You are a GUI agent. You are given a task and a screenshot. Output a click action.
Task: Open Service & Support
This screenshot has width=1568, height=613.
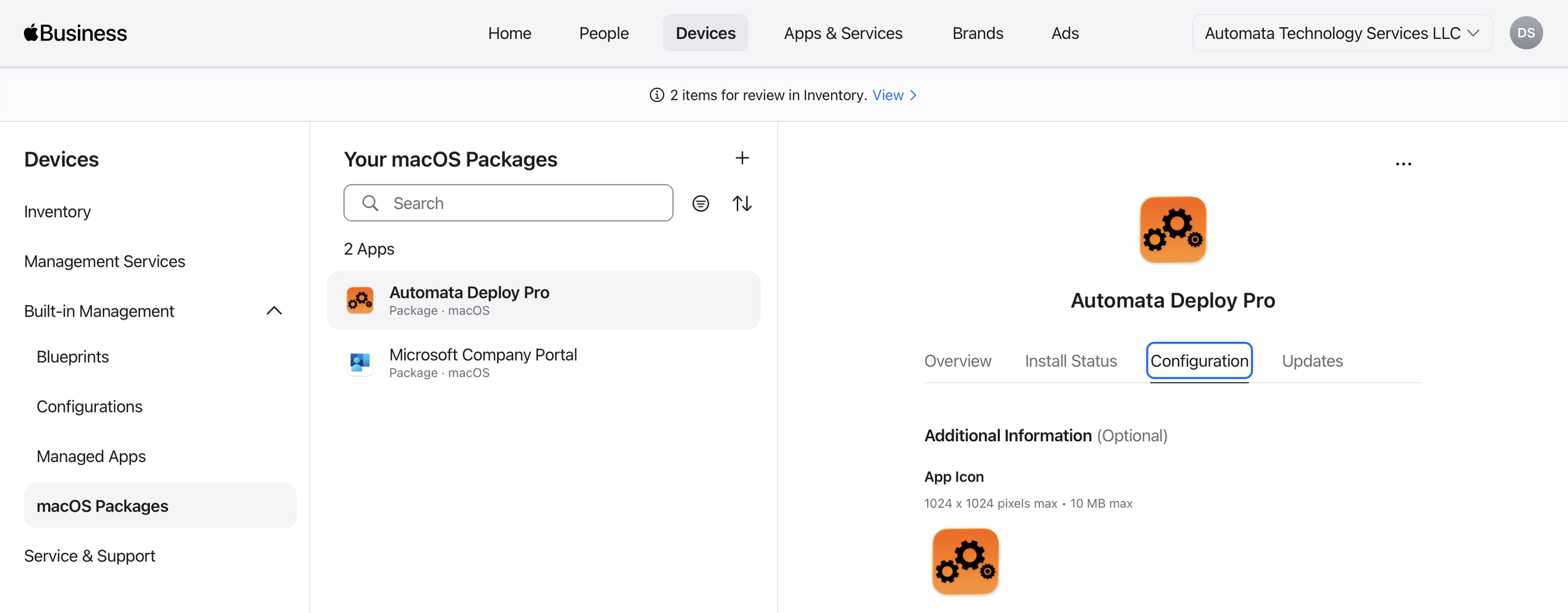90,556
